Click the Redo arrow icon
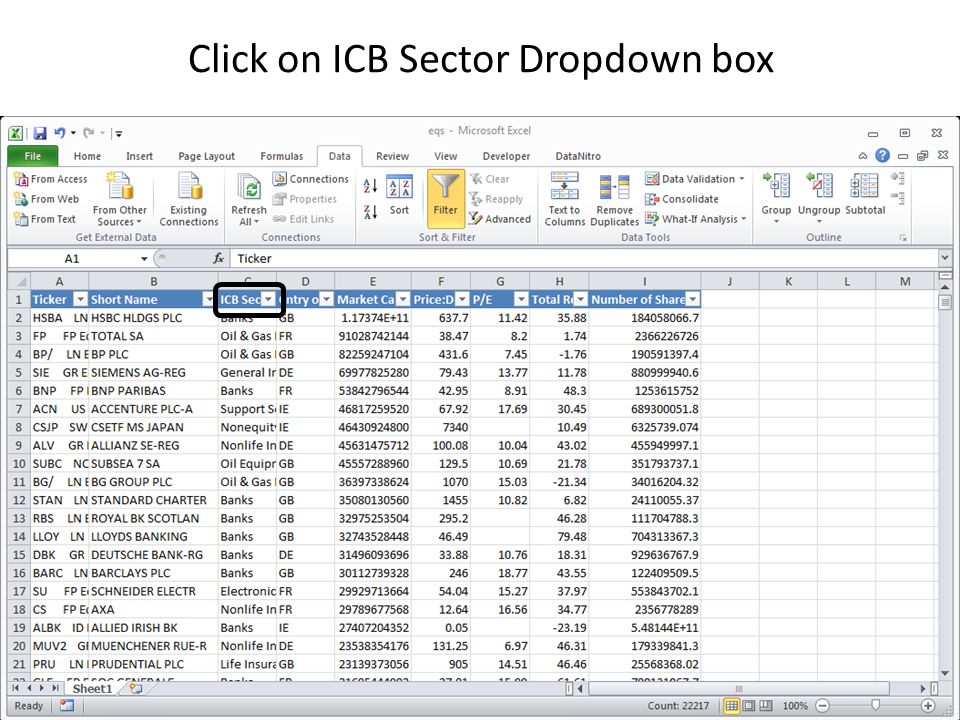This screenshot has width=960, height=720. pyautogui.click(x=89, y=133)
